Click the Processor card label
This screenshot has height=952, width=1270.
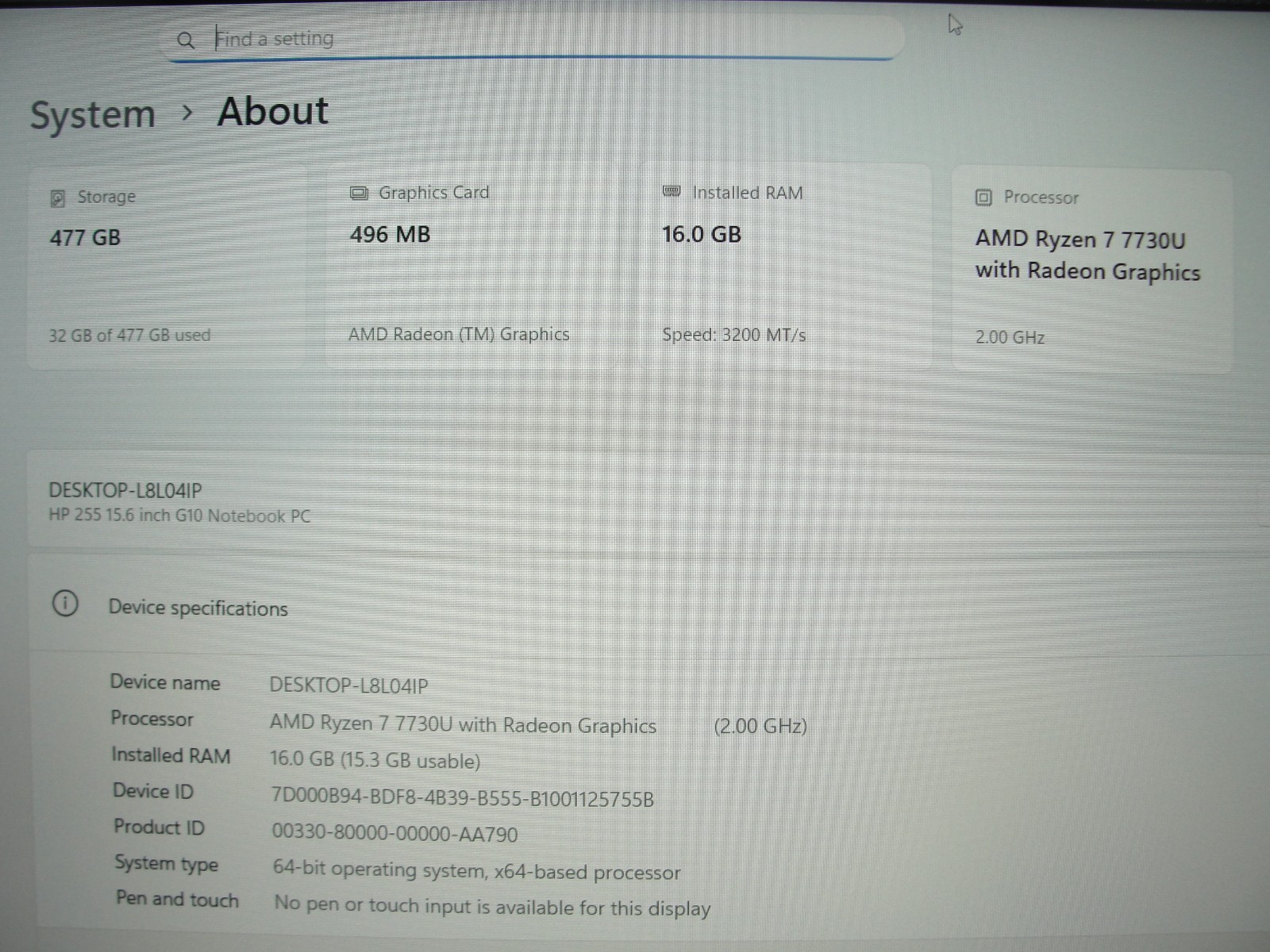tap(1041, 198)
